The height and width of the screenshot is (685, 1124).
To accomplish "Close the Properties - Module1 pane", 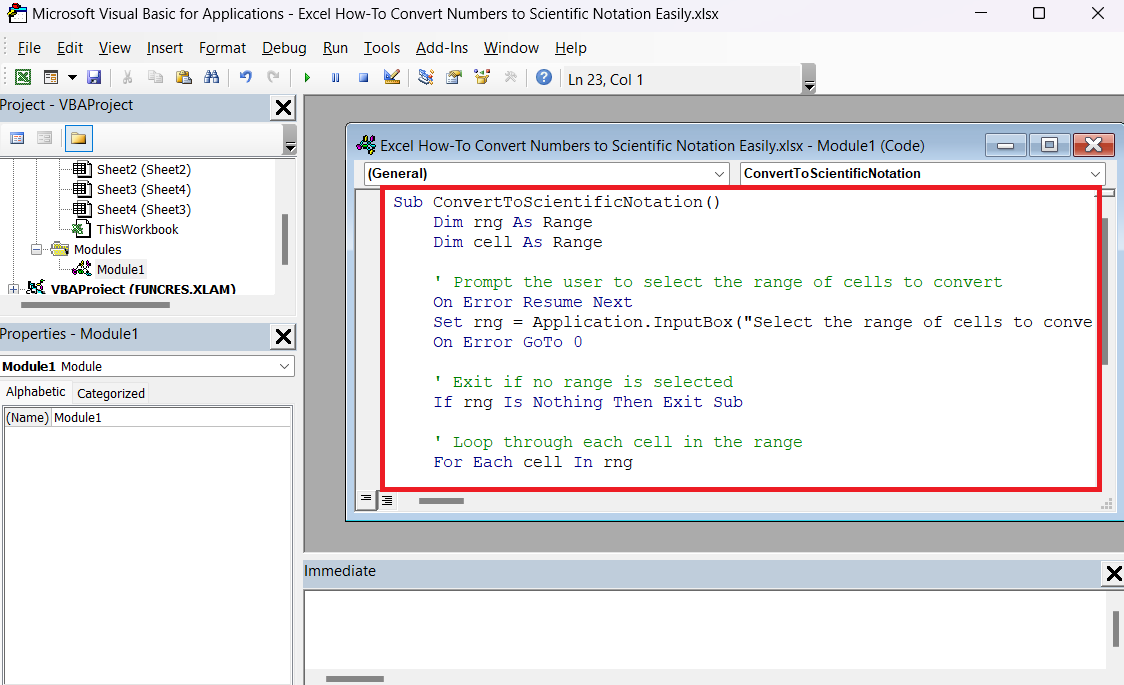I will pos(283,336).
